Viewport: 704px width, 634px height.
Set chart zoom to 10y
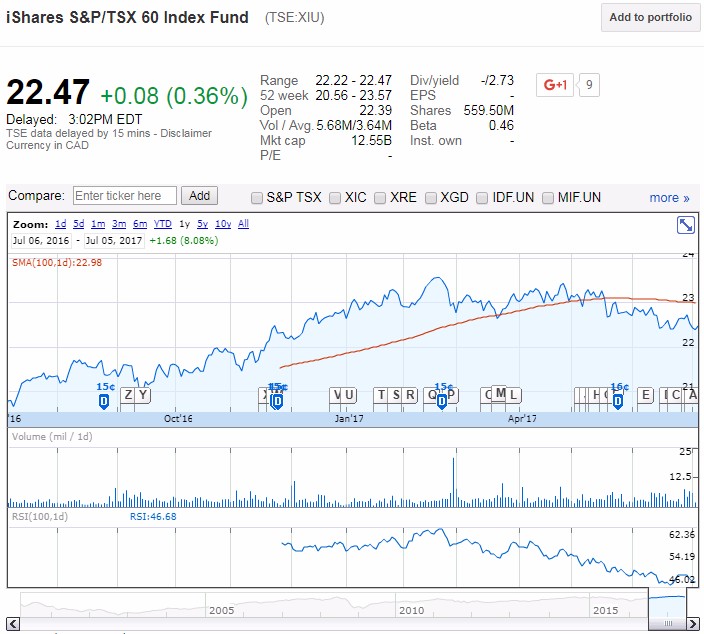[223, 224]
